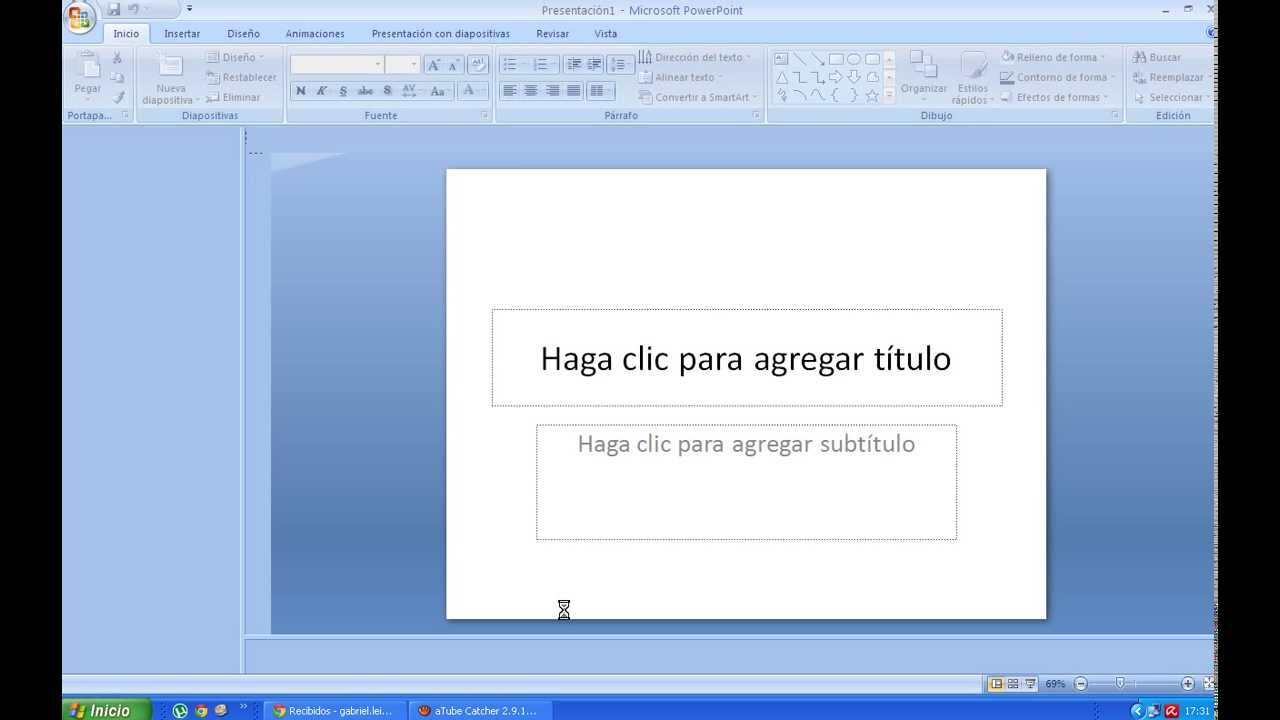This screenshot has height=720, width=1280.
Task: Clear all formatting with the eraser icon
Action: pos(478,64)
